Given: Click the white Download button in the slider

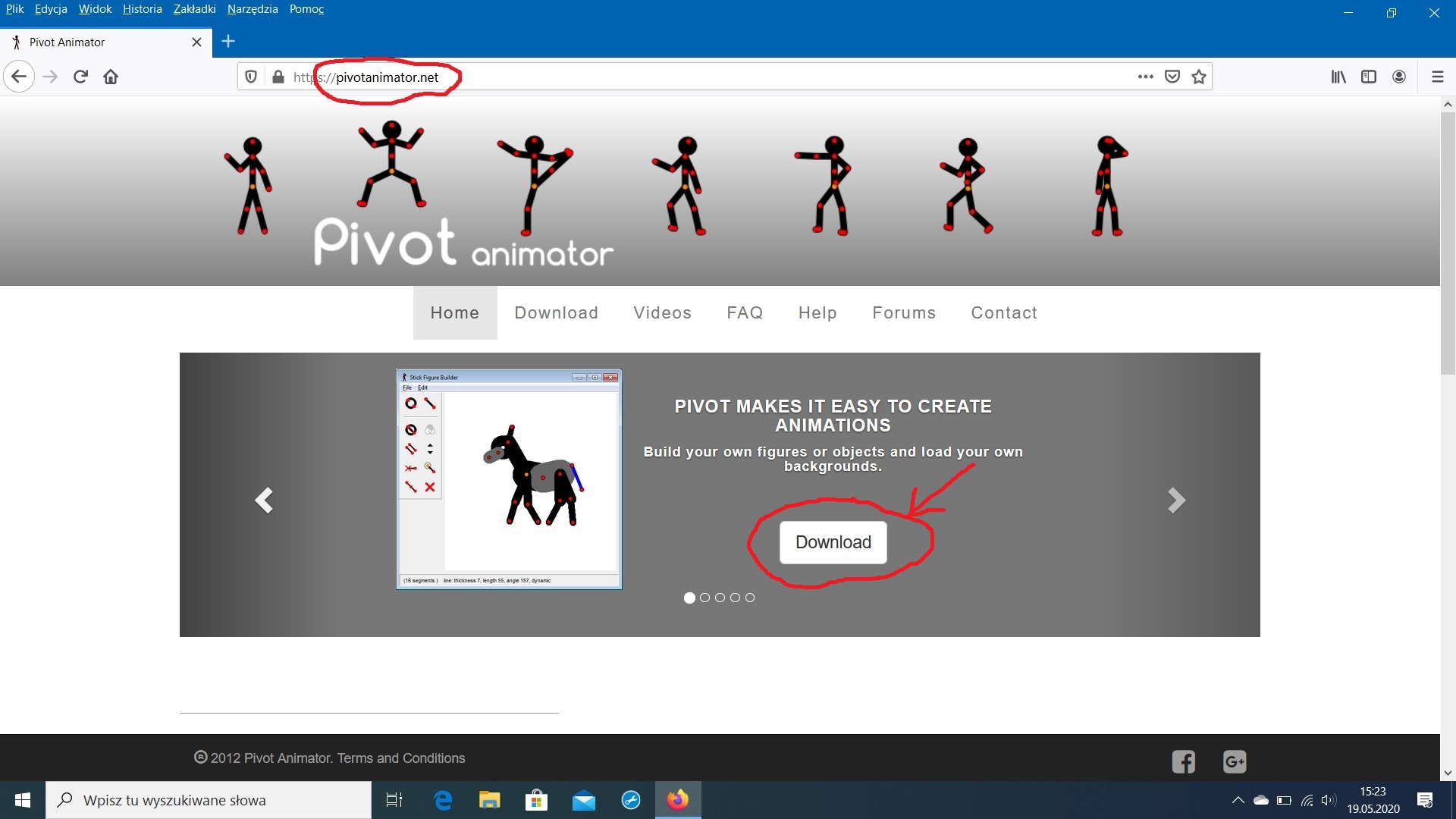Looking at the screenshot, I should pos(833,542).
